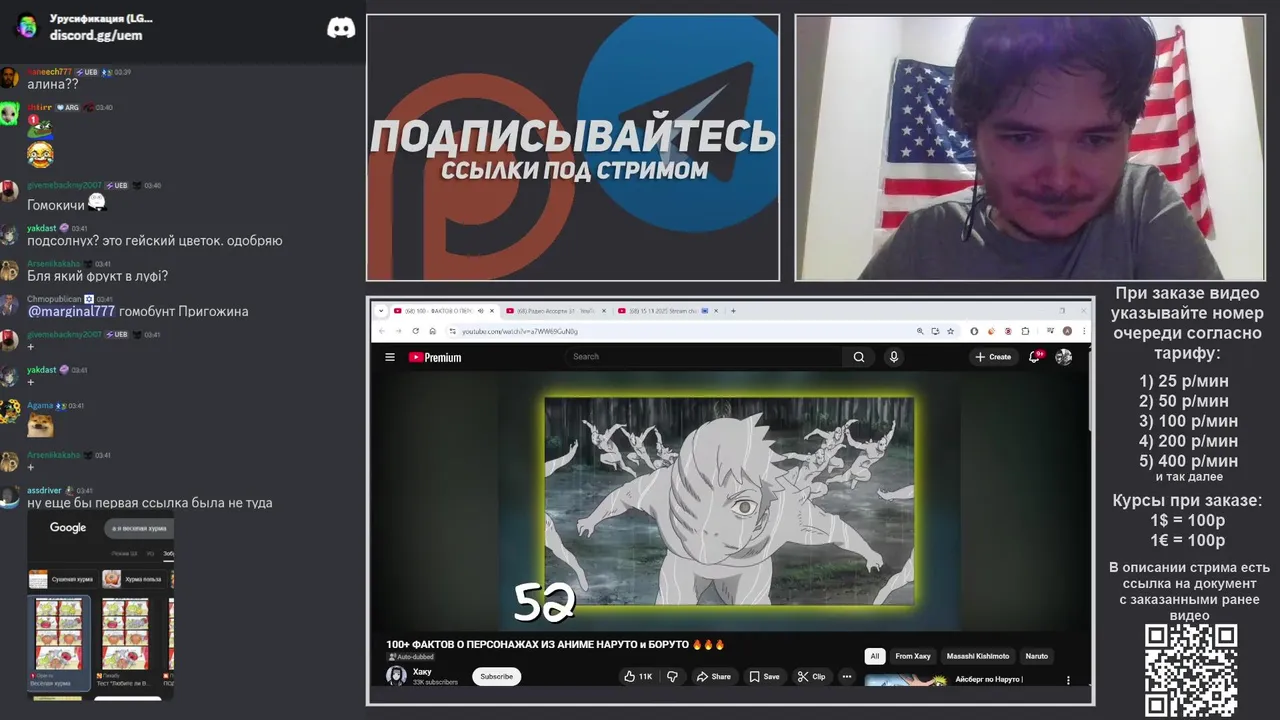This screenshot has height=720, width=1280.
Task: Open a new browser tab with plus
Action: [733, 311]
